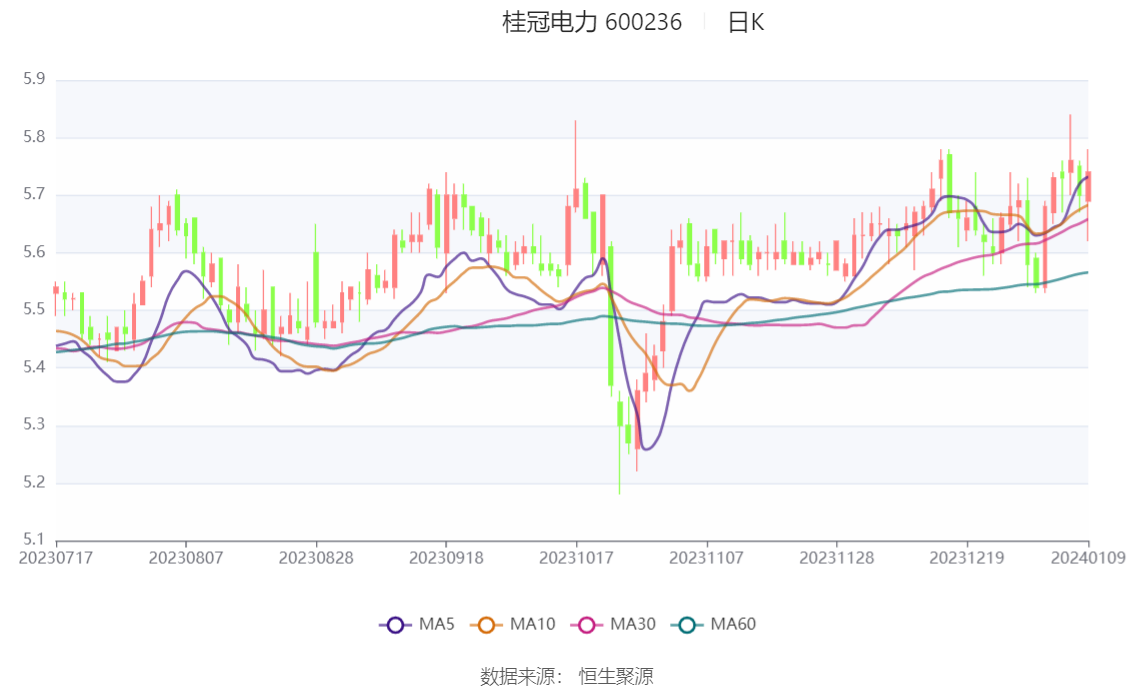Image resolution: width=1134 pixels, height=689 pixels.
Task: Toggle the MA60 legend series
Action: [714, 625]
